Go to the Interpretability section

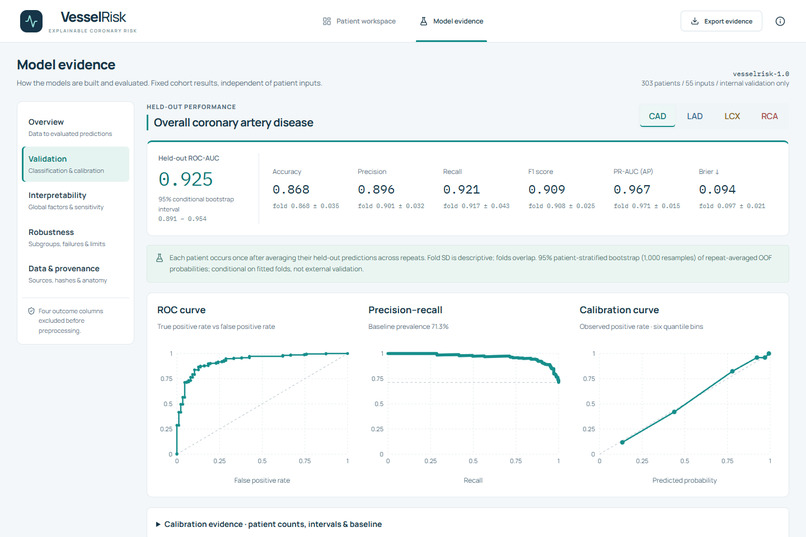click(76, 200)
